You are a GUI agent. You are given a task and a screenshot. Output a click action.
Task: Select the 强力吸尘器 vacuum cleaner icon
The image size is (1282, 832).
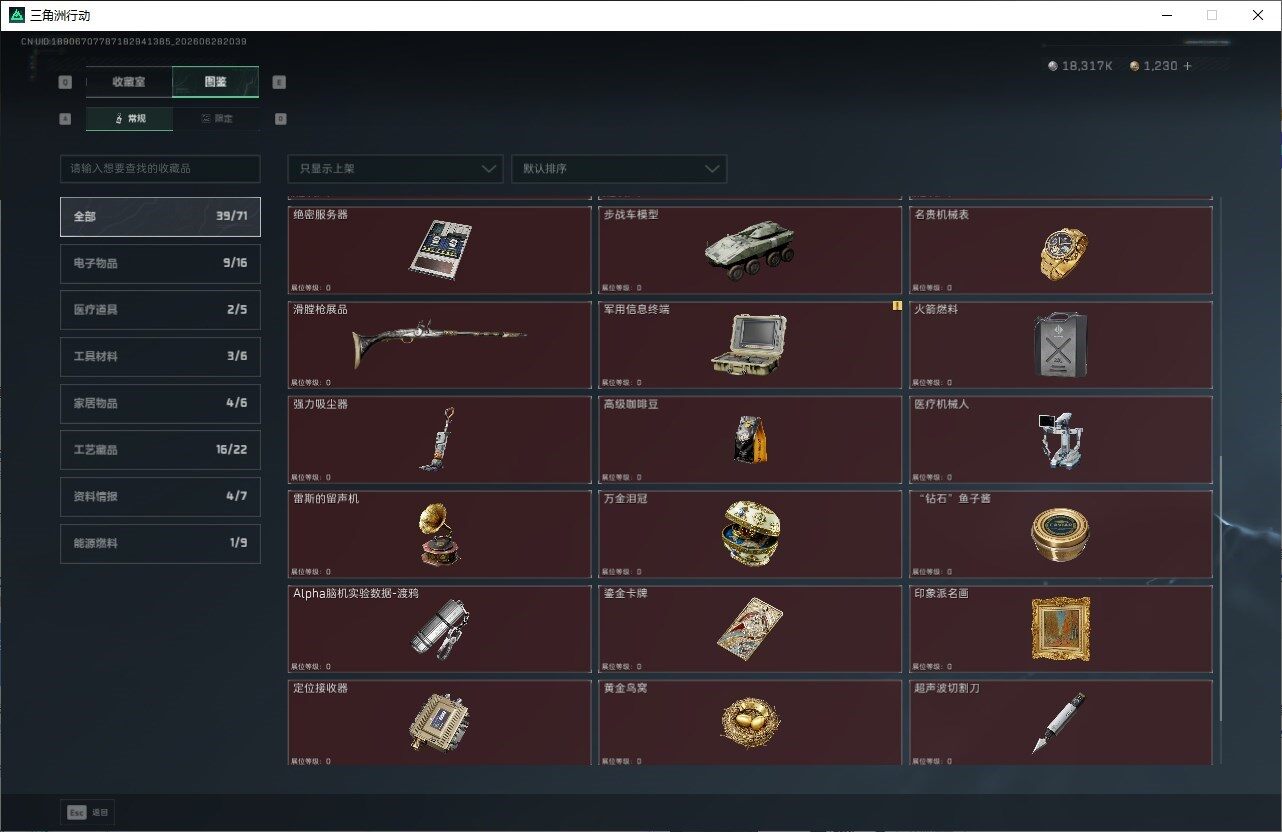(x=439, y=439)
